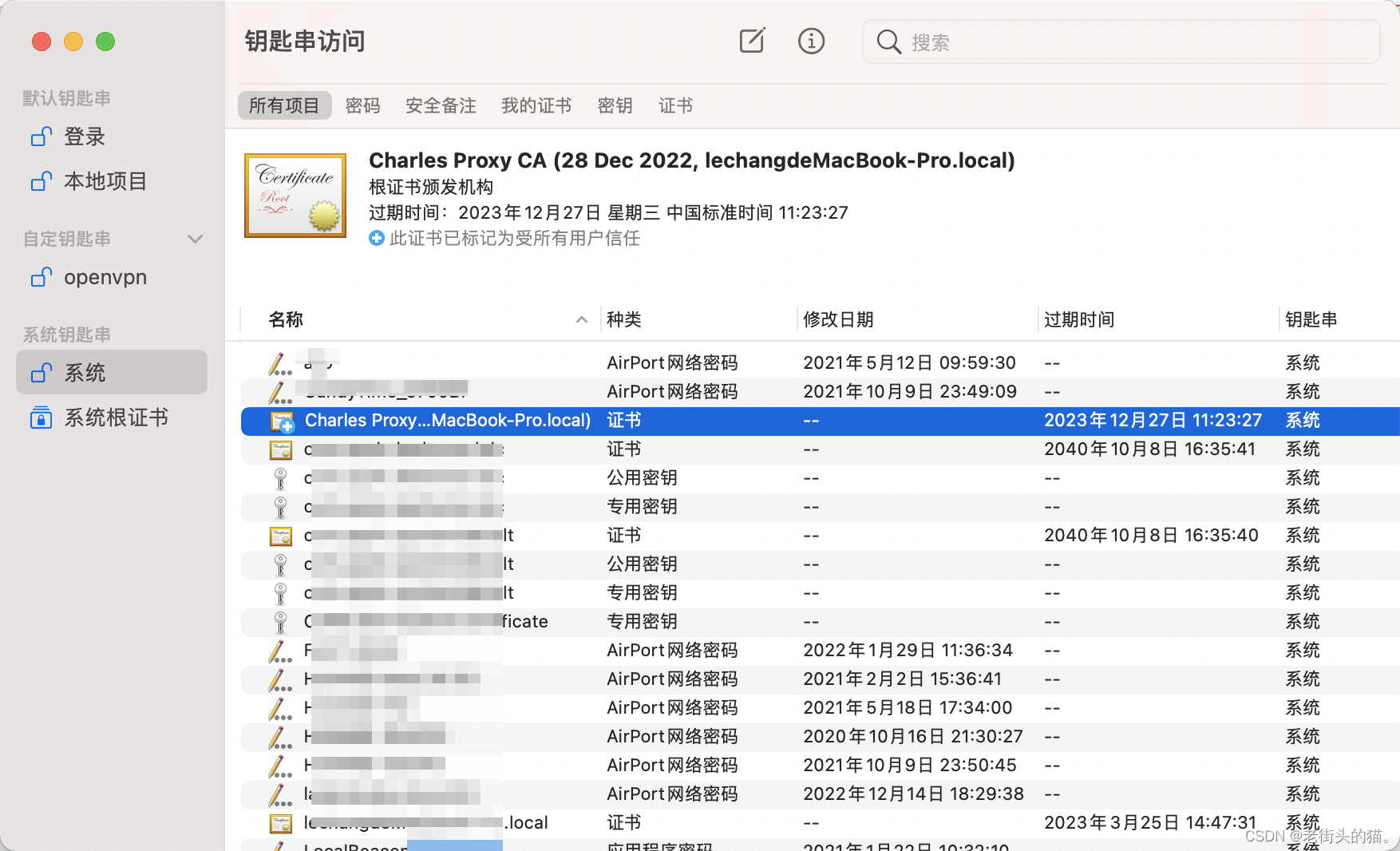Click the magnifier icon in search field

pyautogui.click(x=888, y=42)
